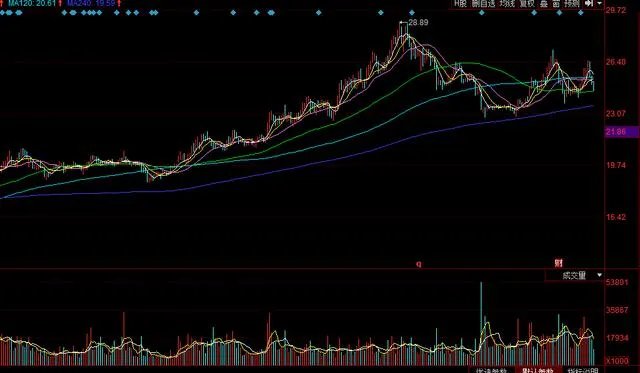Click the 29.72 price axis value

[x=616, y=10]
